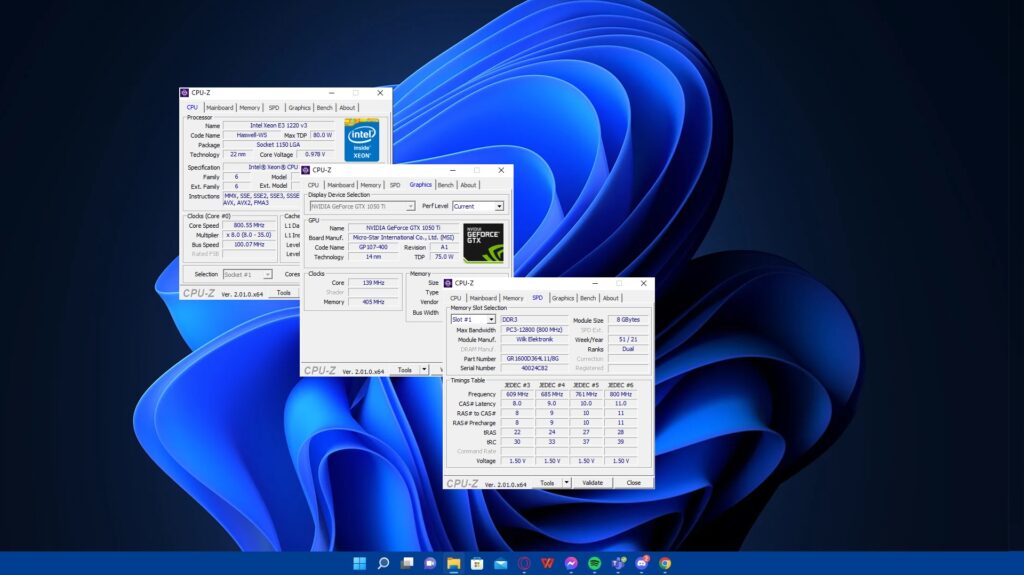The height and width of the screenshot is (575, 1024).
Task: Close the Graphics CPU-Z window with X
Action: 501,170
